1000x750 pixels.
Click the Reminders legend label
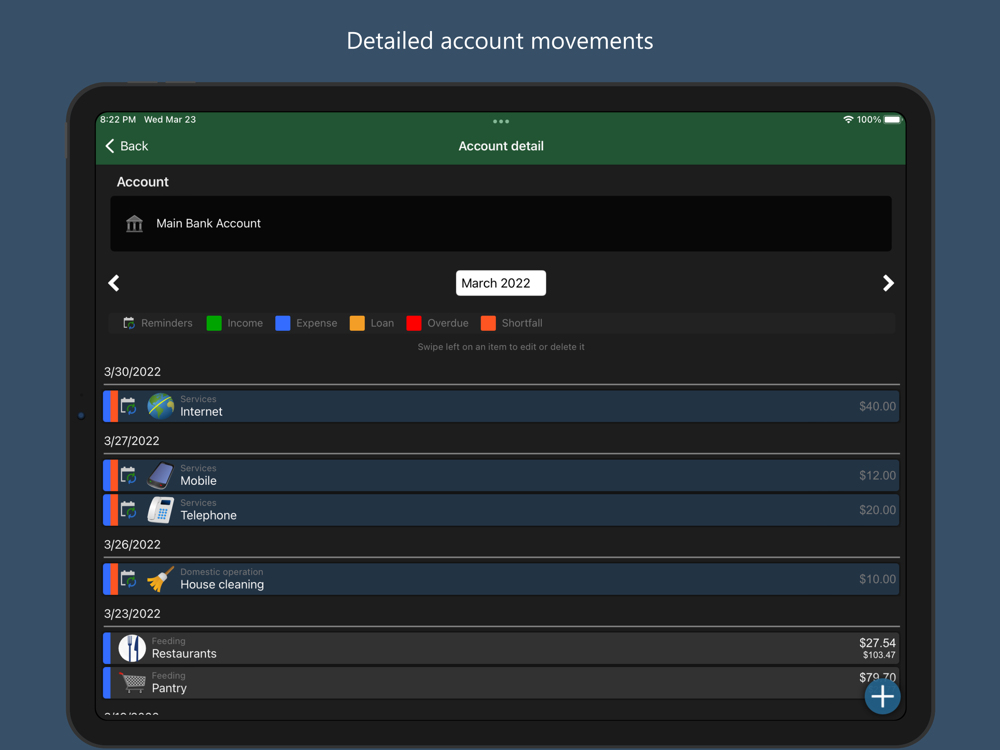pos(166,323)
